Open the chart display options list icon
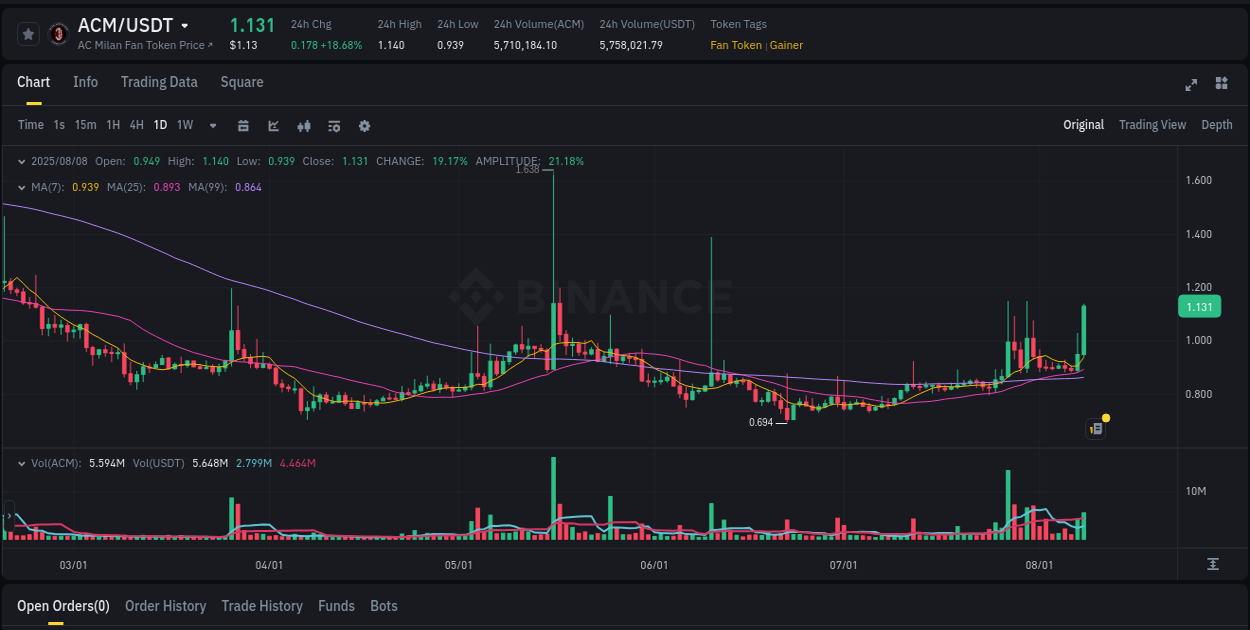 click(x=333, y=125)
